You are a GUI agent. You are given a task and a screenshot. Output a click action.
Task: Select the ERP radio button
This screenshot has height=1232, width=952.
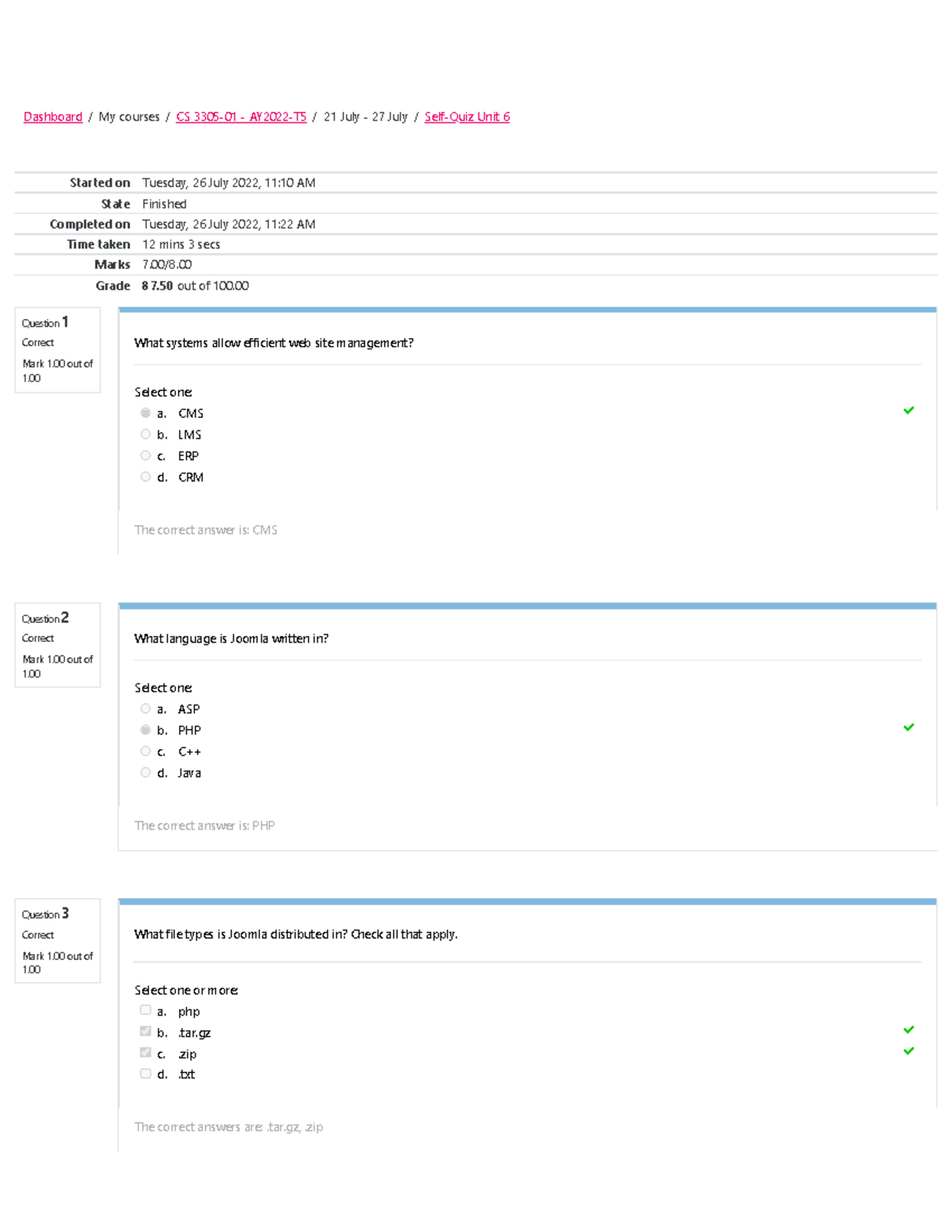click(x=145, y=455)
